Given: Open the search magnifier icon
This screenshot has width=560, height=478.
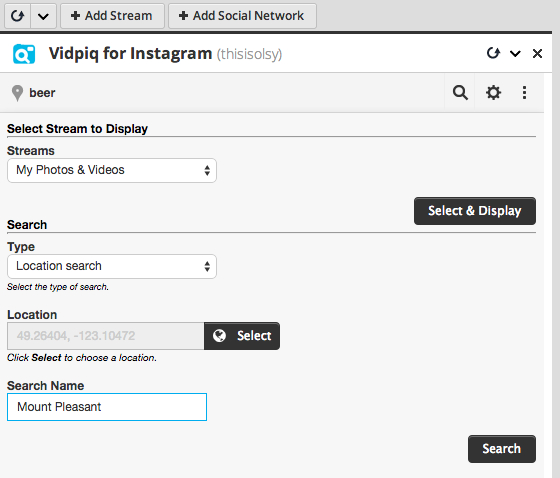Looking at the screenshot, I should [x=460, y=93].
